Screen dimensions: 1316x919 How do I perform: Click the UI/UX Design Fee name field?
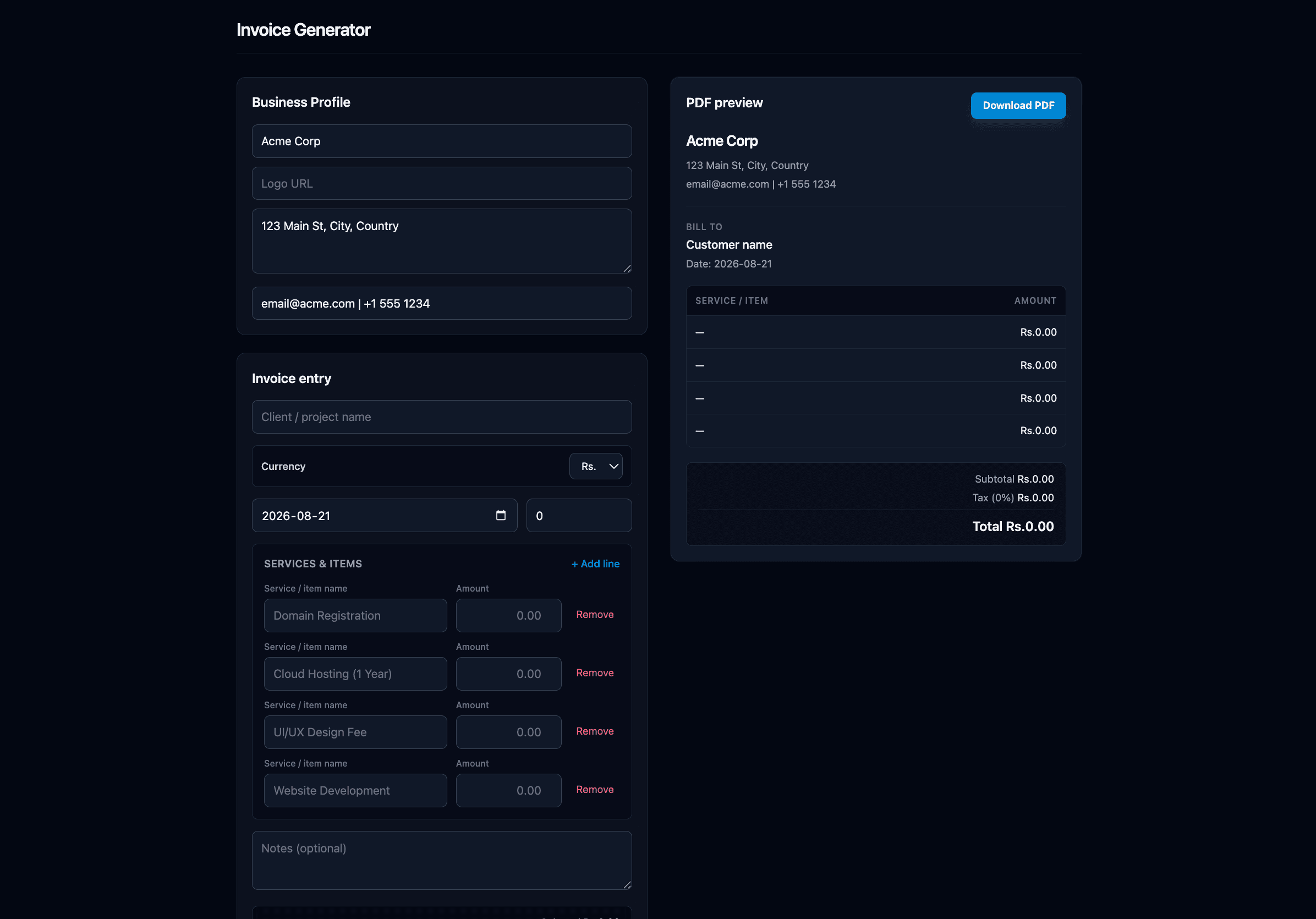tap(355, 732)
